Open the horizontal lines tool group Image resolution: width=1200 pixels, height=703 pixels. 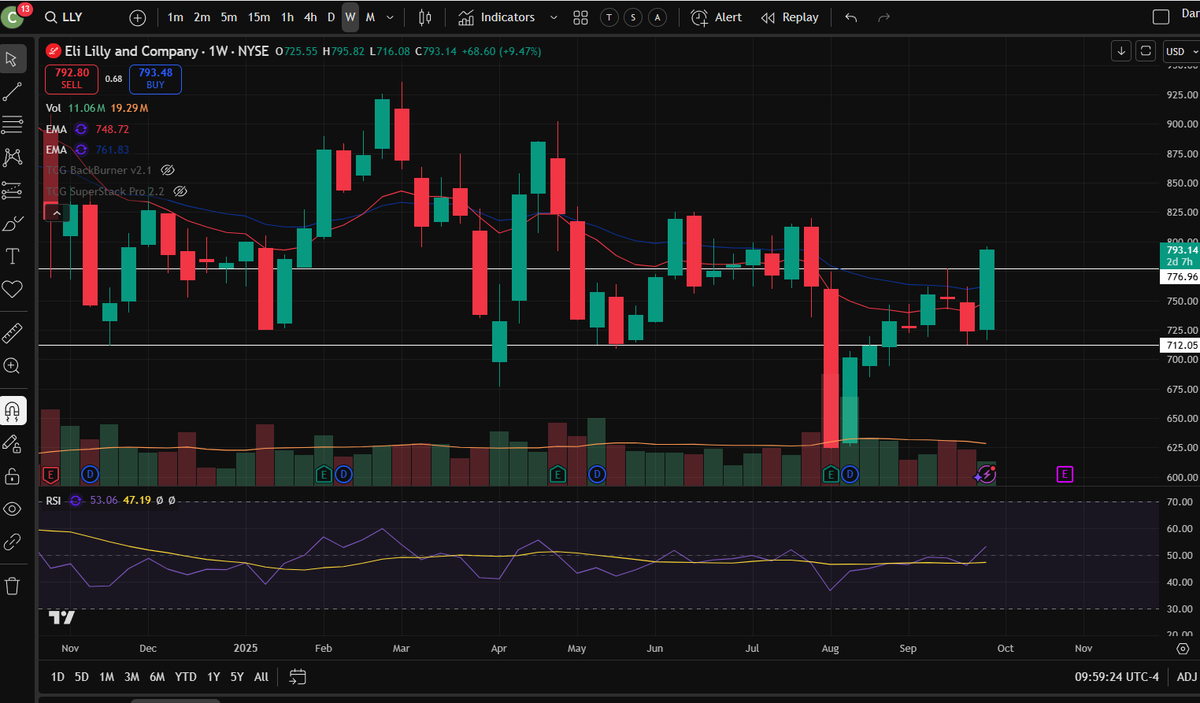point(13,125)
